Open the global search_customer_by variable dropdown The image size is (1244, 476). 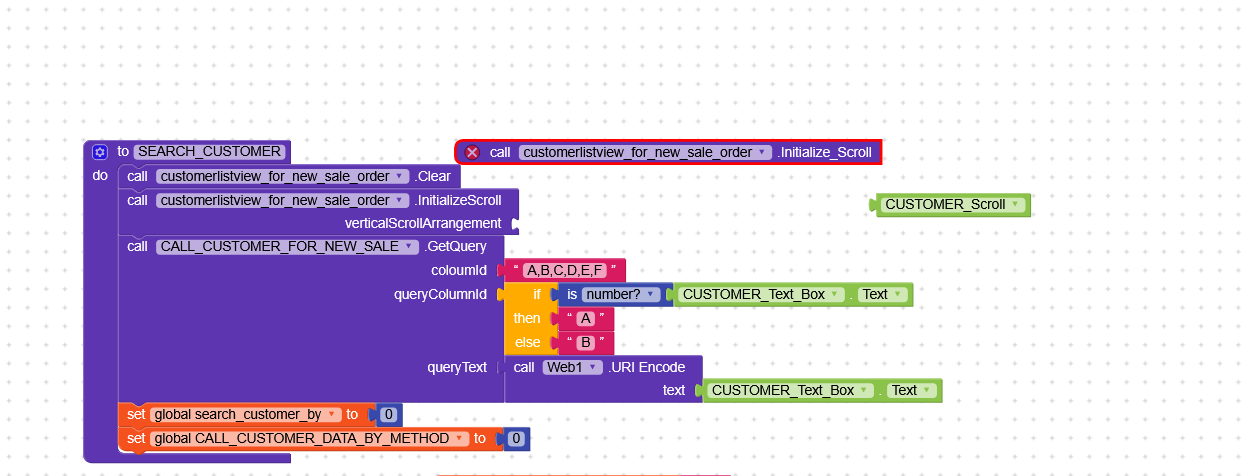[247, 414]
